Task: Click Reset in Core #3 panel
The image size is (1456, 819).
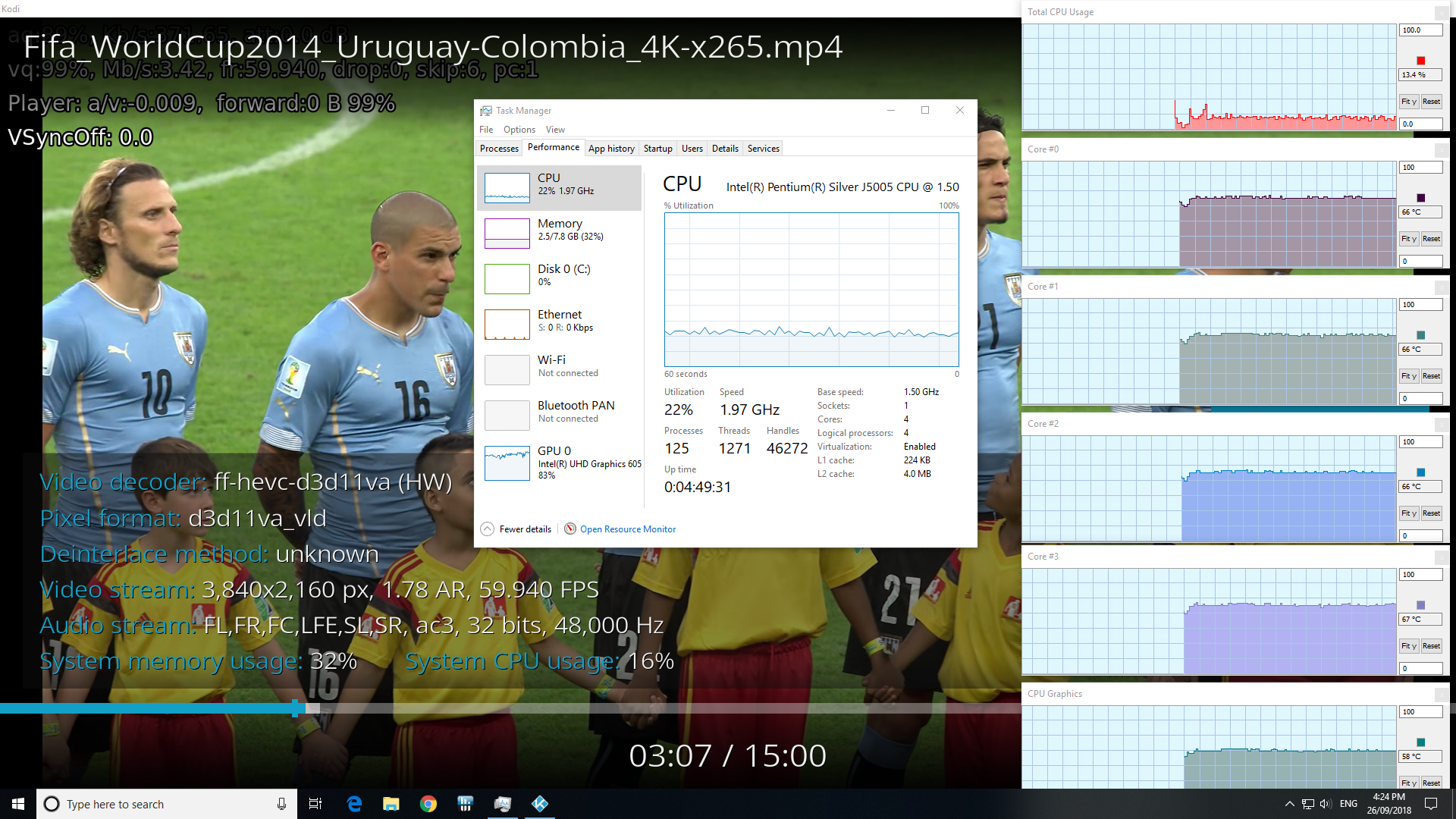Action: [x=1432, y=646]
